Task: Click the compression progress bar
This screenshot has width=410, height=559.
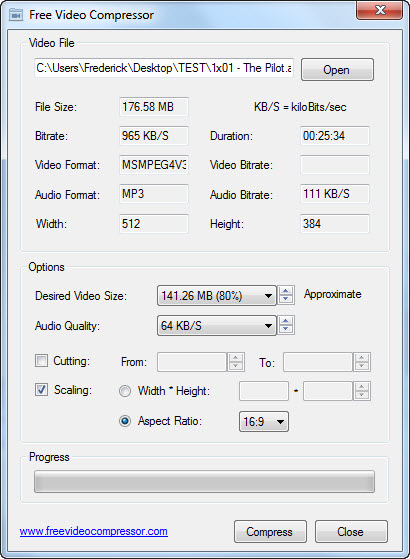Action: click(x=204, y=482)
